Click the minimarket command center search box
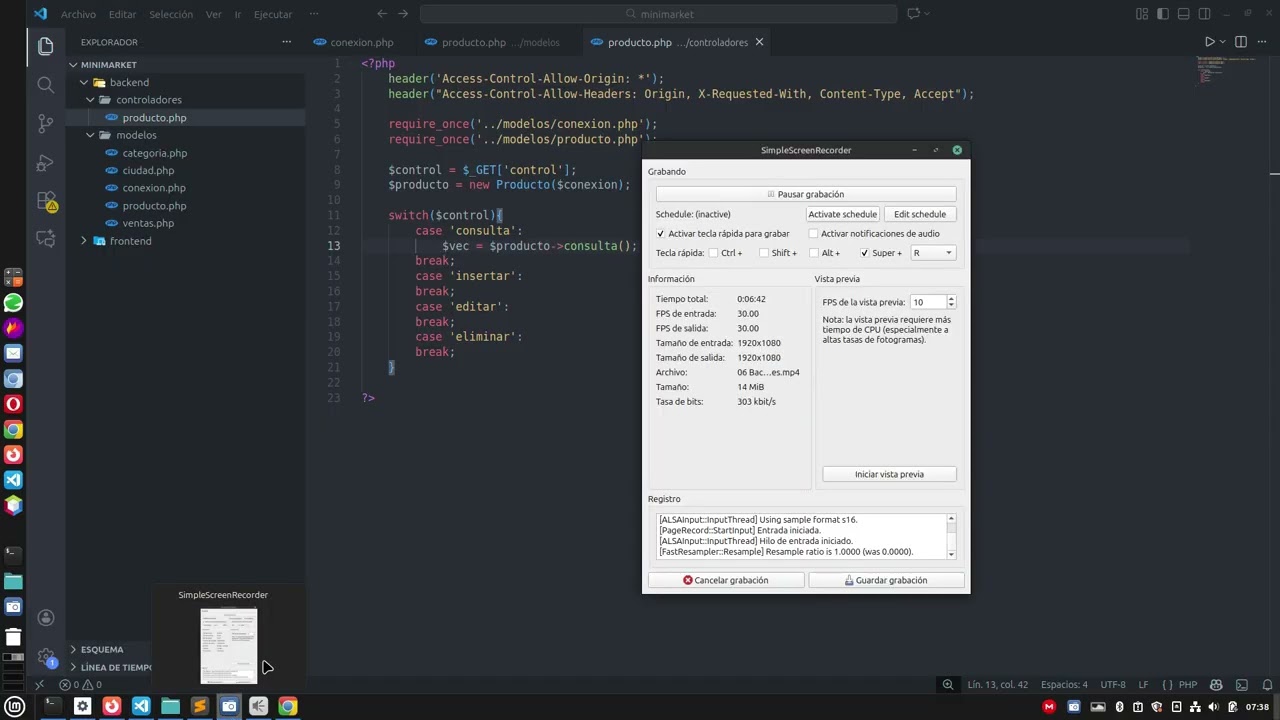This screenshot has width=1280, height=720. tap(659, 14)
